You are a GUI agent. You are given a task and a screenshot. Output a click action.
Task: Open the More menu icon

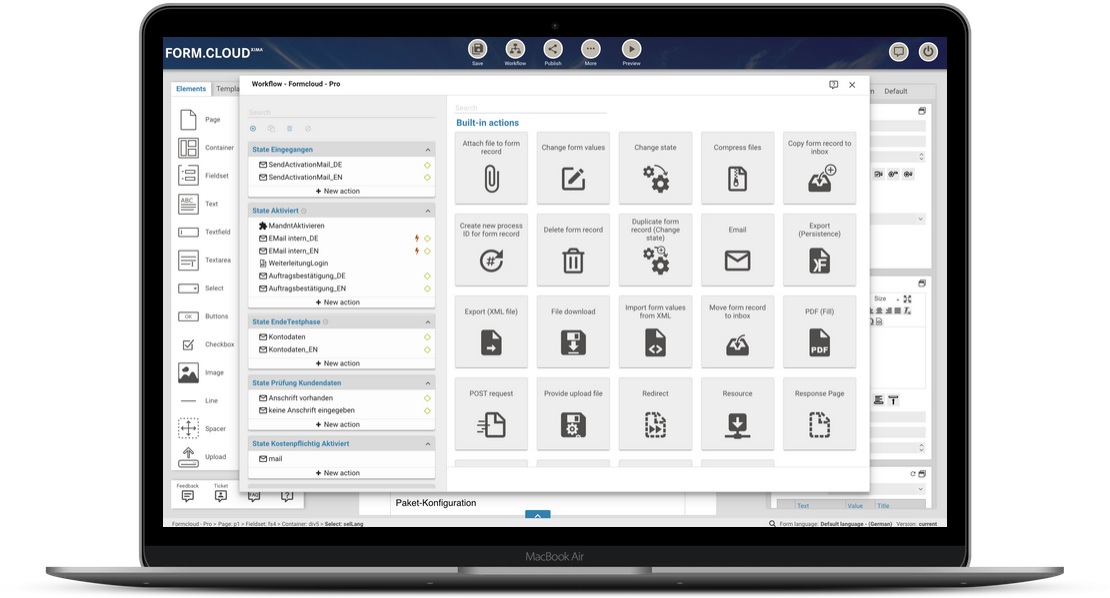tap(590, 49)
